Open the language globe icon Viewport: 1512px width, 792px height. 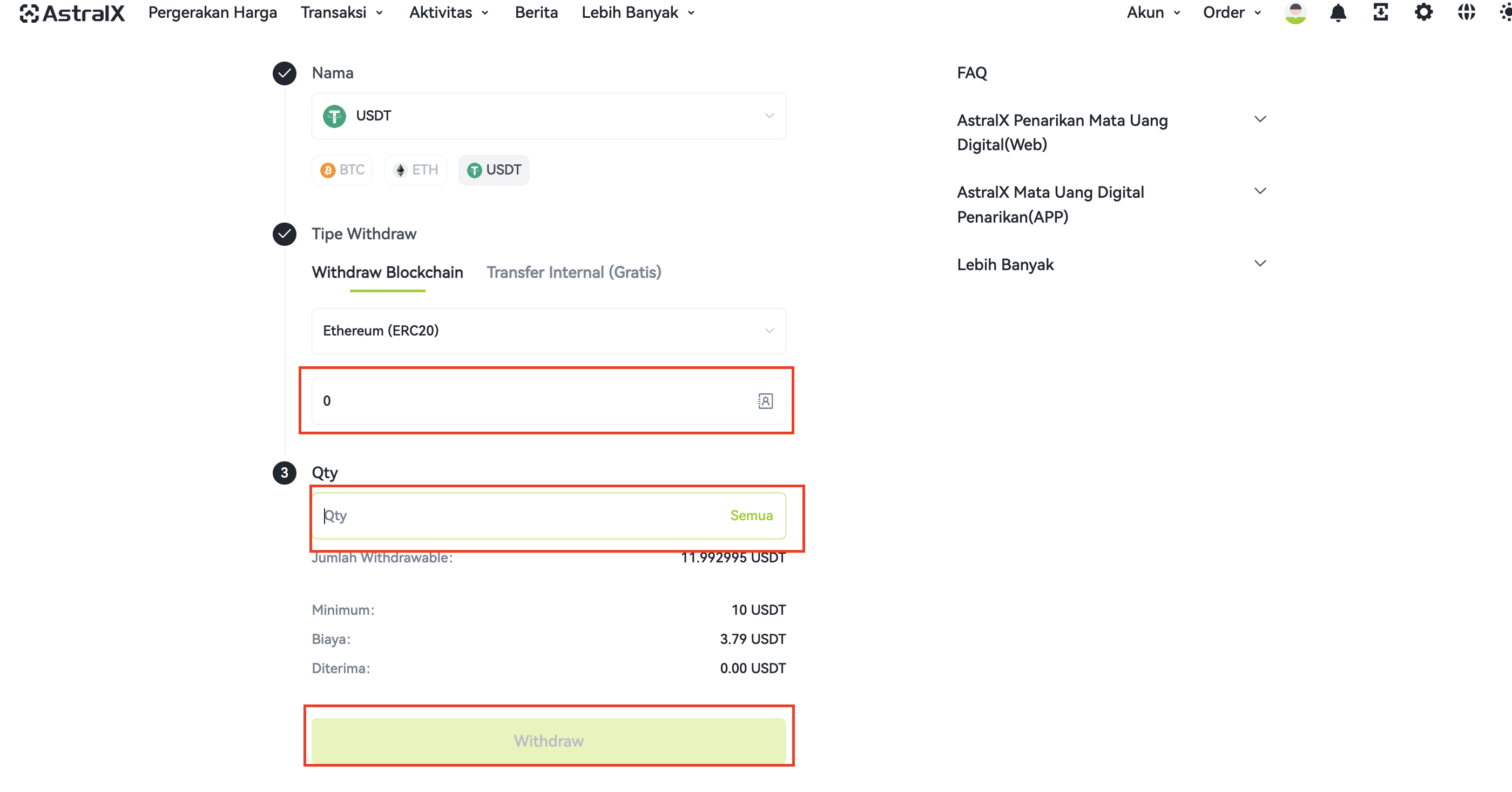[x=1466, y=12]
